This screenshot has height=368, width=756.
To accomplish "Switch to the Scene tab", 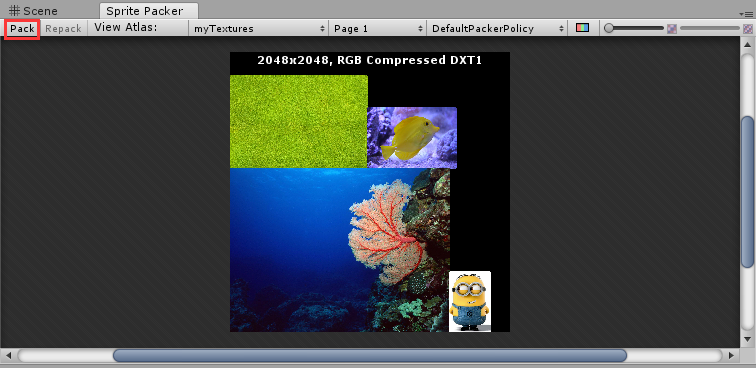I will coord(34,11).
